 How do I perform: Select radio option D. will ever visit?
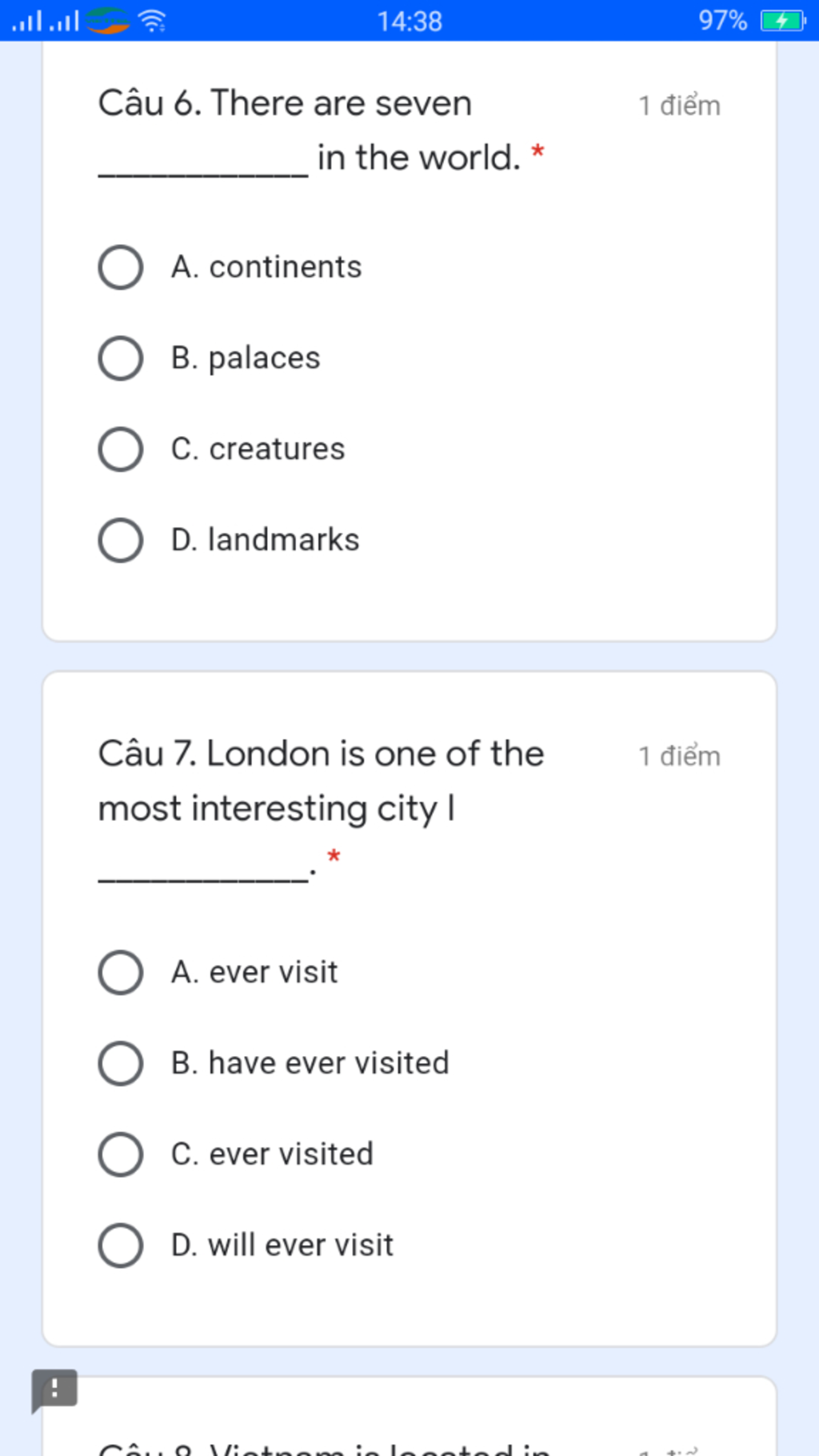[121, 1246]
